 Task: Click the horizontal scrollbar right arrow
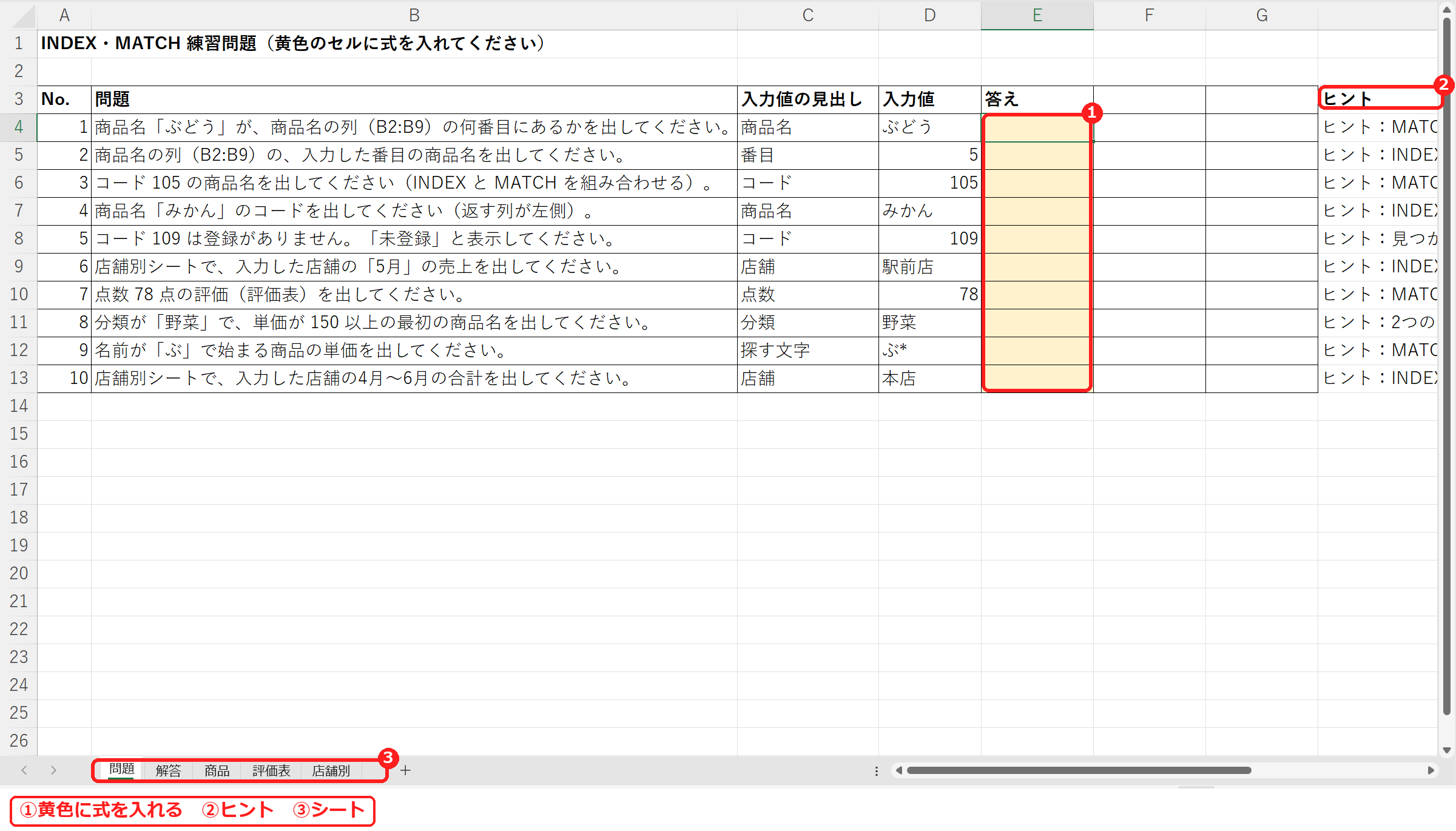[x=1431, y=770]
